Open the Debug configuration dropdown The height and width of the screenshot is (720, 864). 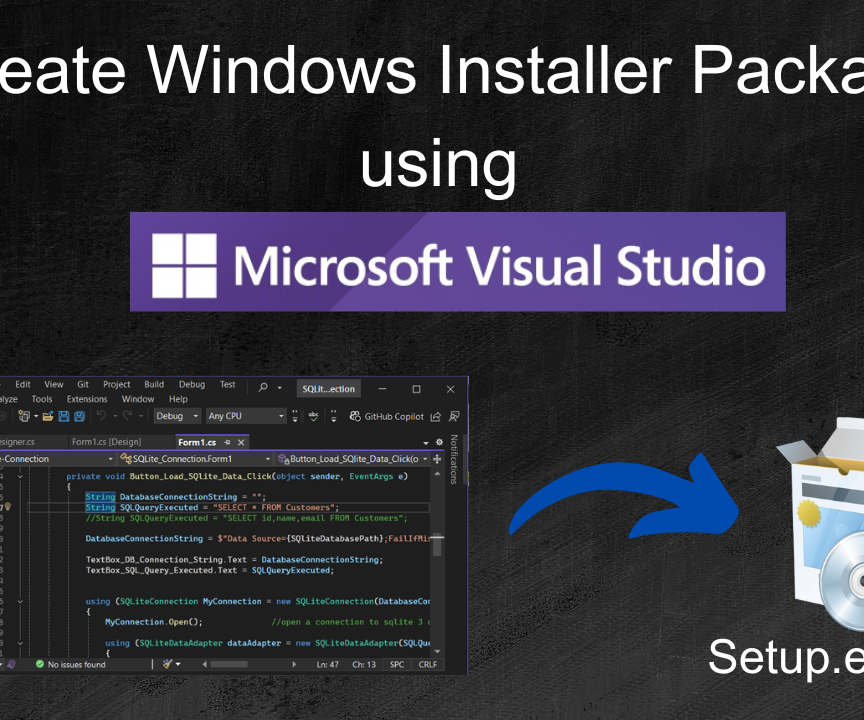click(x=177, y=416)
